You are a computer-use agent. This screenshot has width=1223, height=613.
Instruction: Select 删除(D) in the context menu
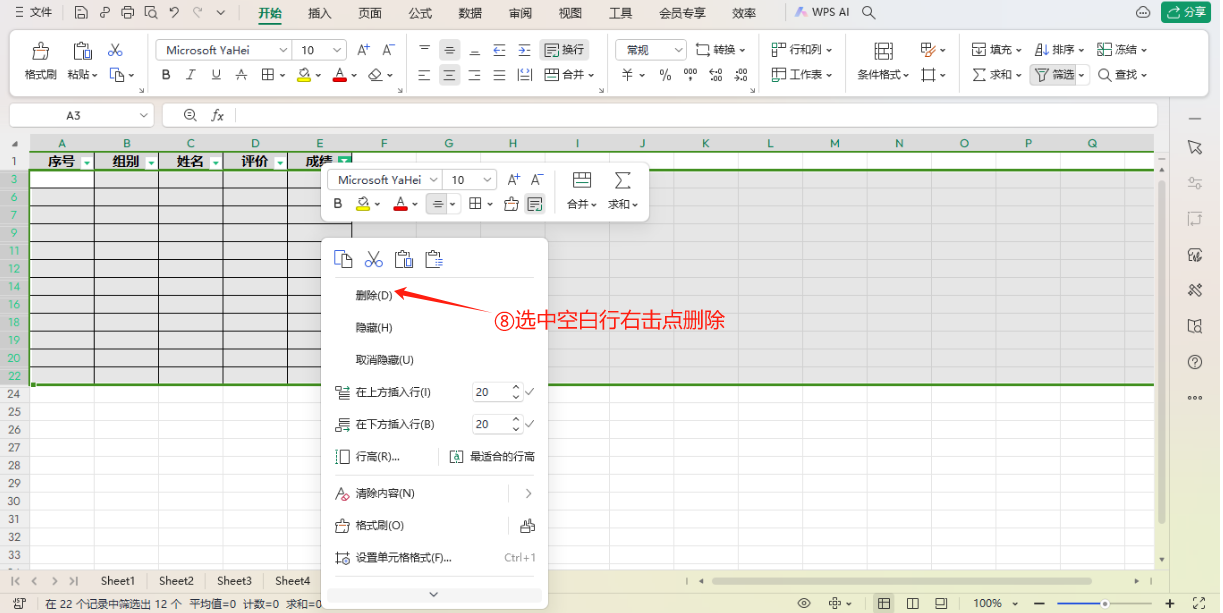pos(374,295)
